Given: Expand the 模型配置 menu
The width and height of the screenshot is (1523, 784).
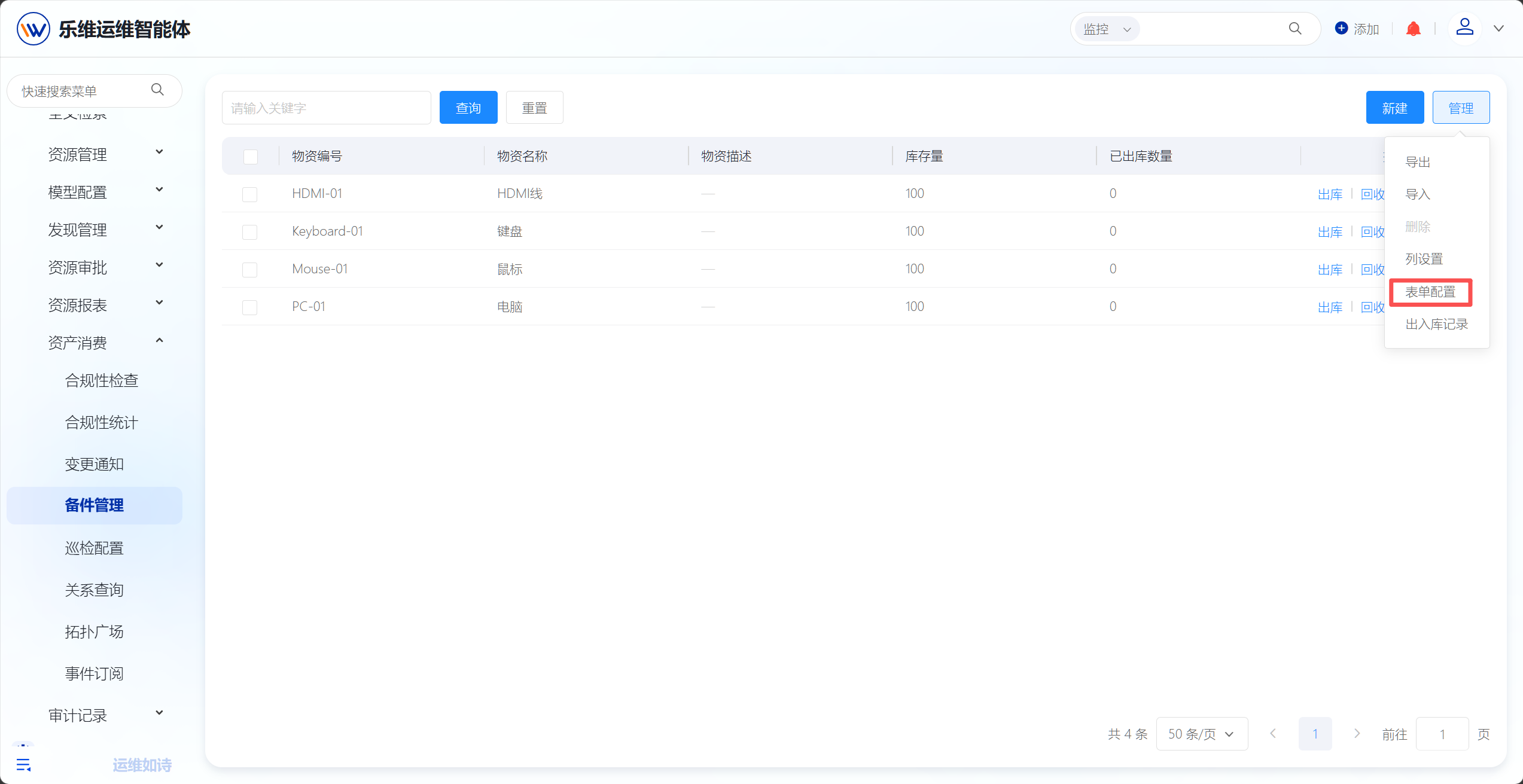Looking at the screenshot, I should click(159, 190).
